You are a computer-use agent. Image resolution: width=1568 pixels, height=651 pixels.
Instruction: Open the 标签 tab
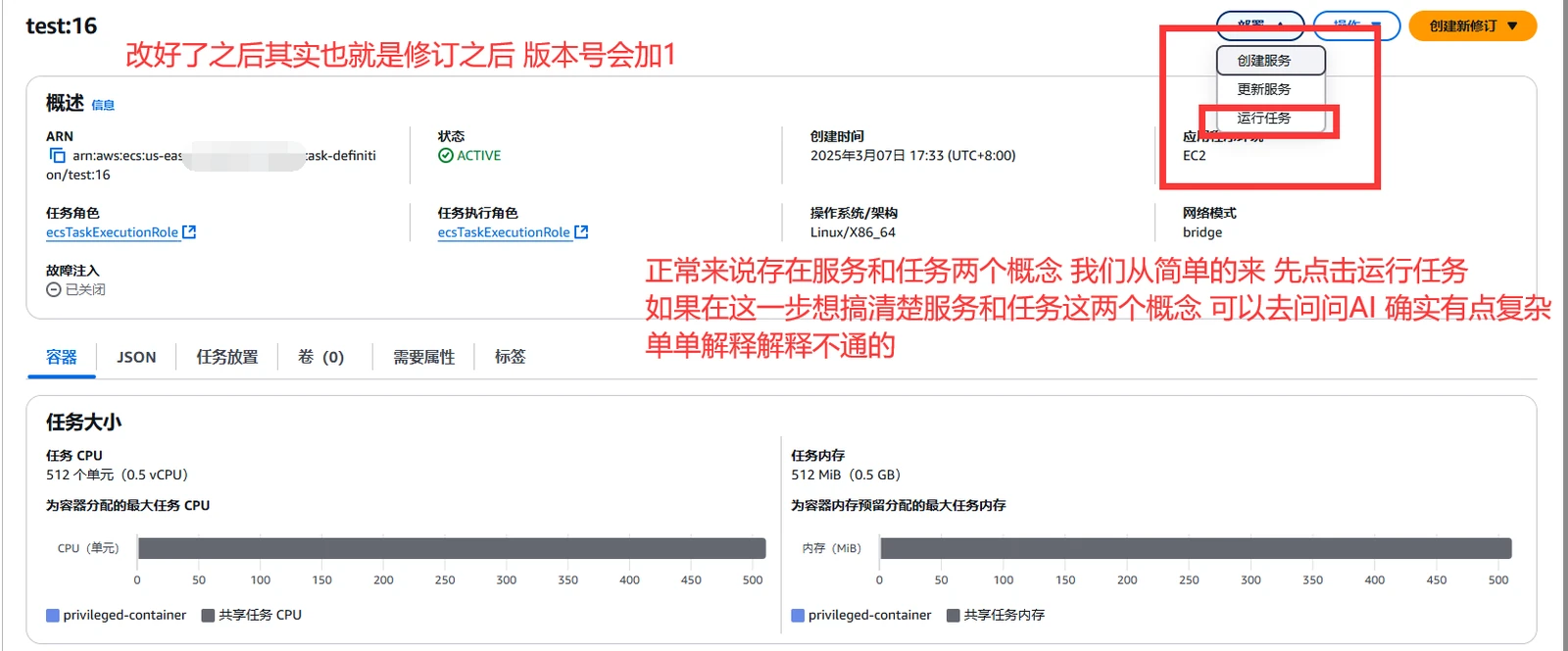(511, 357)
